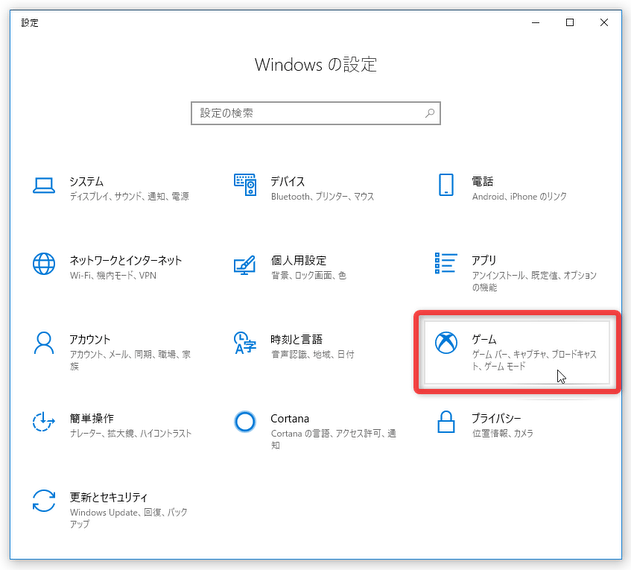Click the 個人用設定 paintbrush icon

pyautogui.click(x=245, y=264)
